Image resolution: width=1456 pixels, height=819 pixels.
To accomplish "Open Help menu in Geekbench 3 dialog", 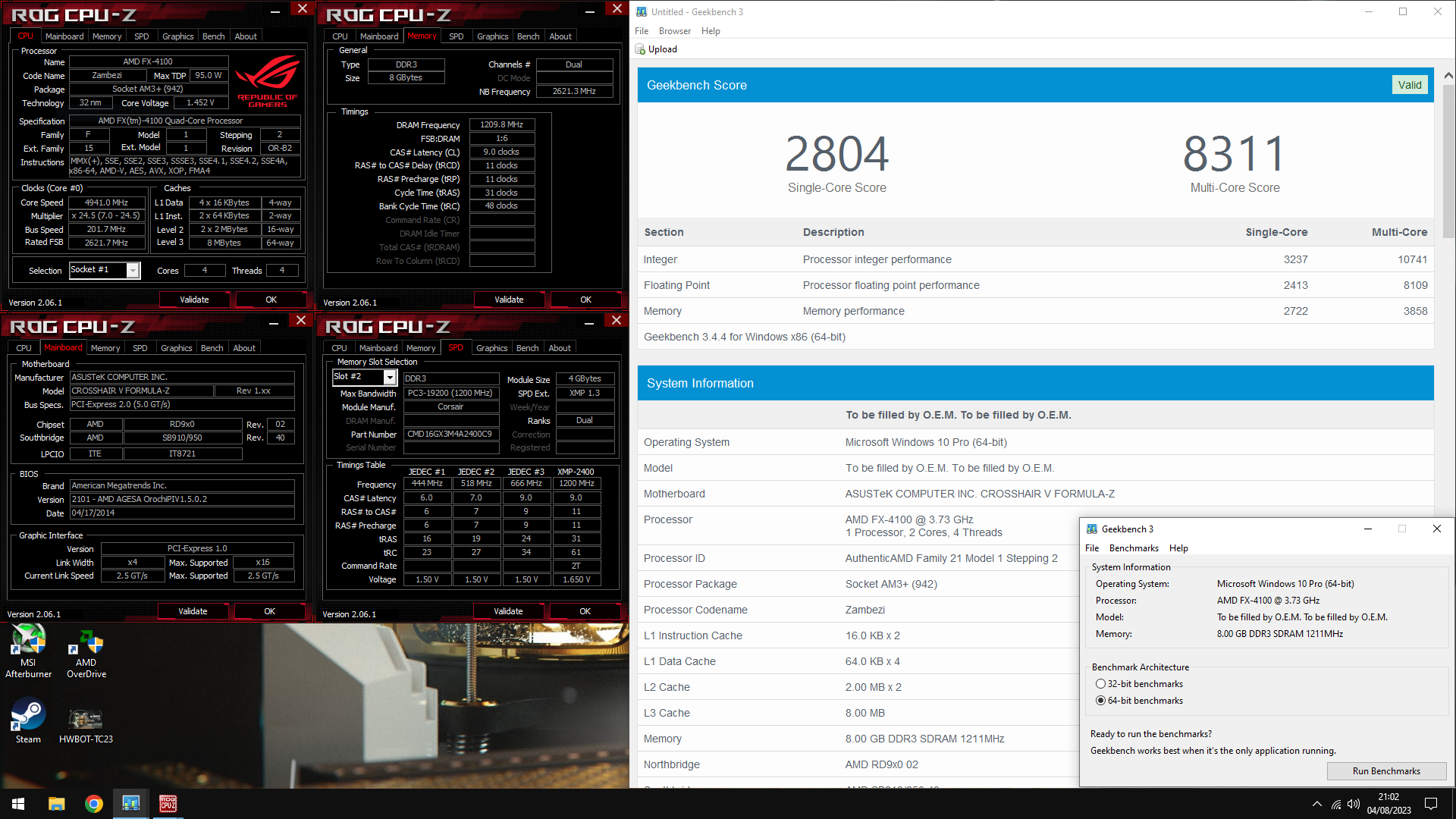I will point(1178,548).
